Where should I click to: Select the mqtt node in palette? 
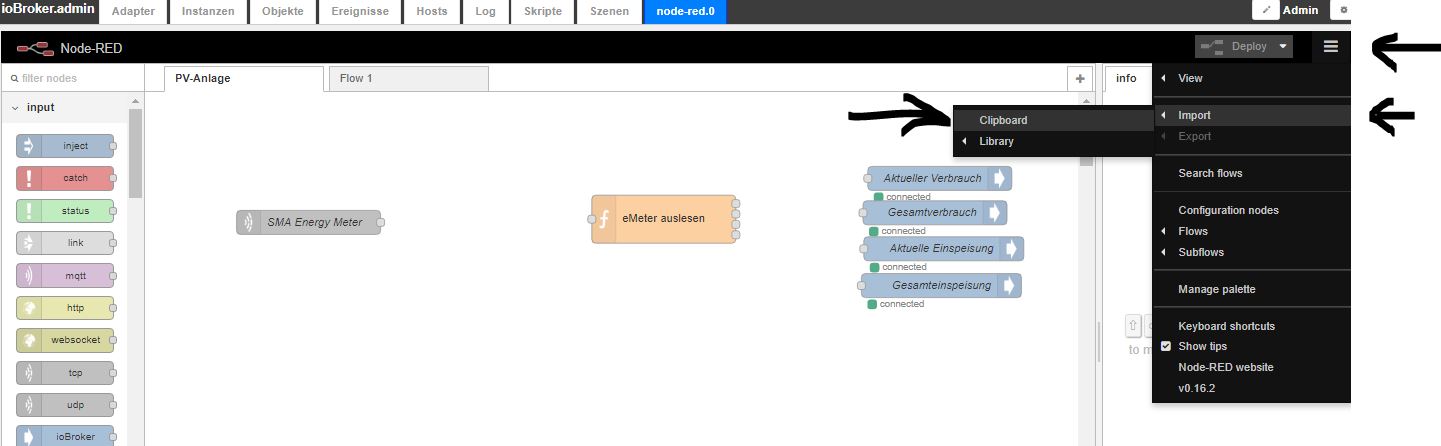point(65,275)
